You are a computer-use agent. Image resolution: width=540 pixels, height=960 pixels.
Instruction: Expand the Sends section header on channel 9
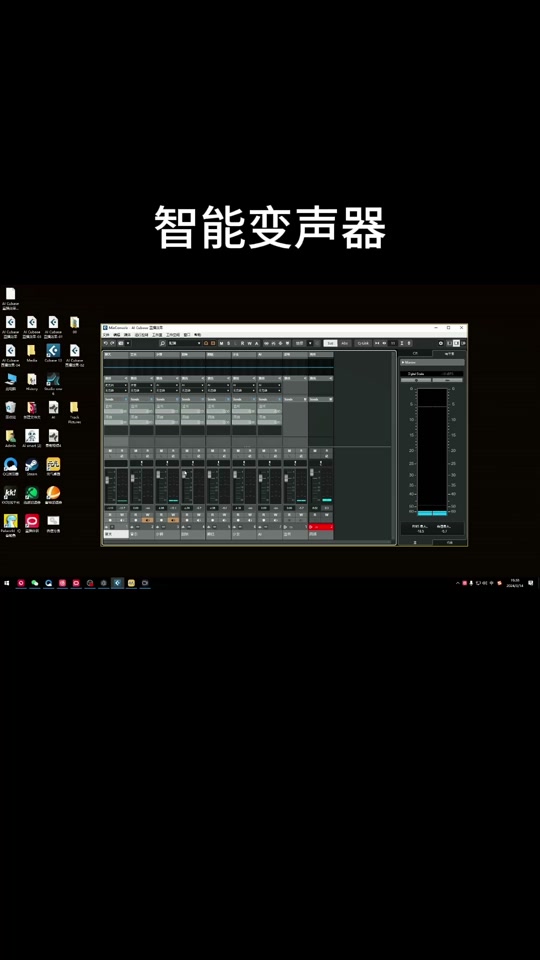click(321, 399)
